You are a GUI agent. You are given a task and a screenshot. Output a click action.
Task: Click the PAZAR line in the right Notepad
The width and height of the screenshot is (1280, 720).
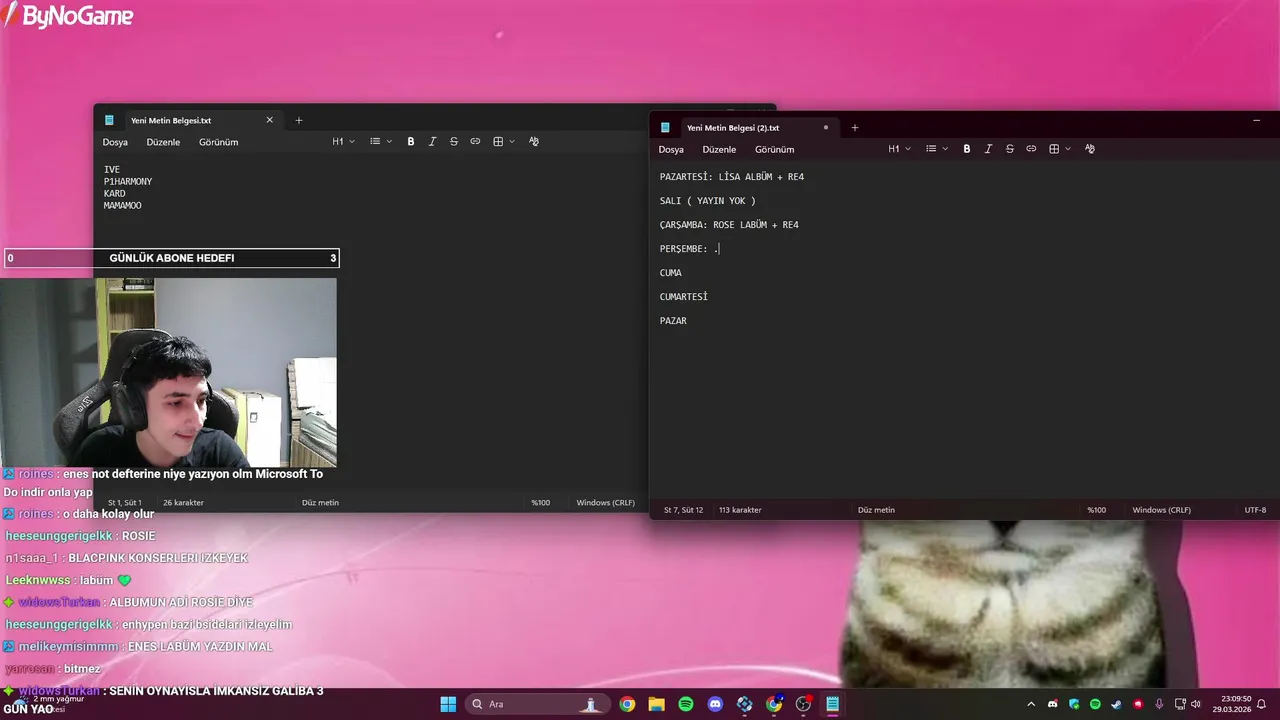pyautogui.click(x=673, y=321)
